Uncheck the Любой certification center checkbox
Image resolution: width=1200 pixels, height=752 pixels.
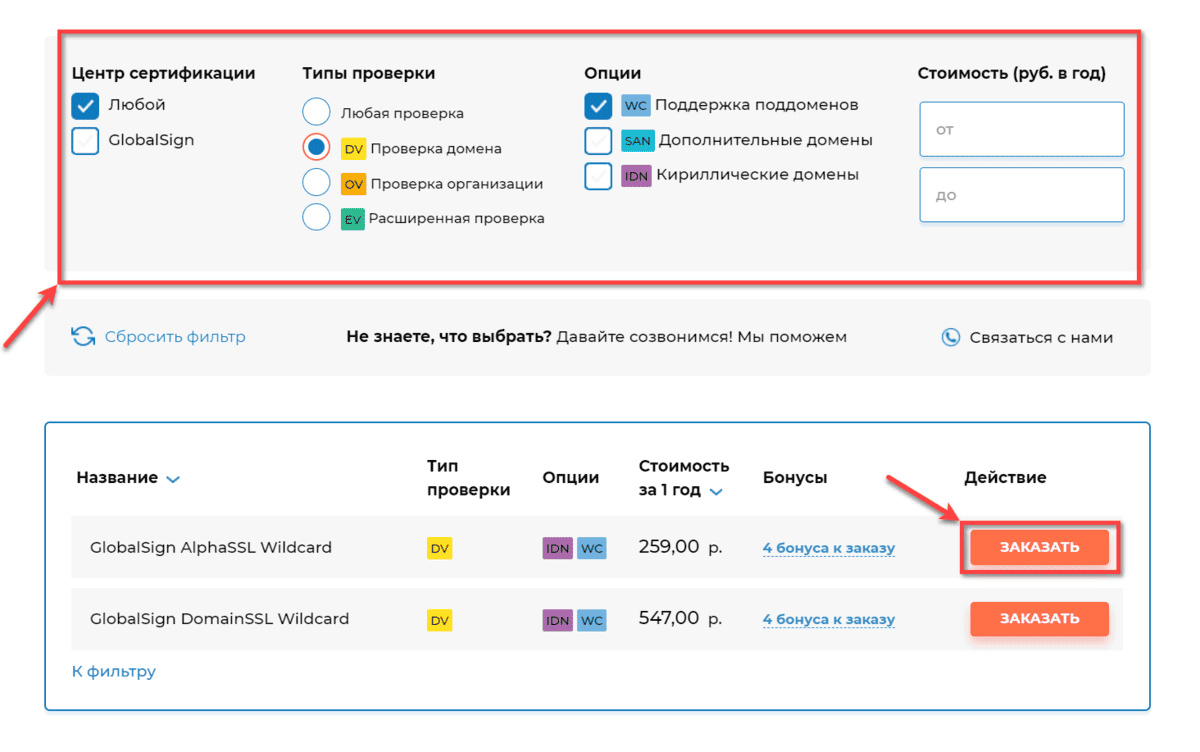point(85,105)
